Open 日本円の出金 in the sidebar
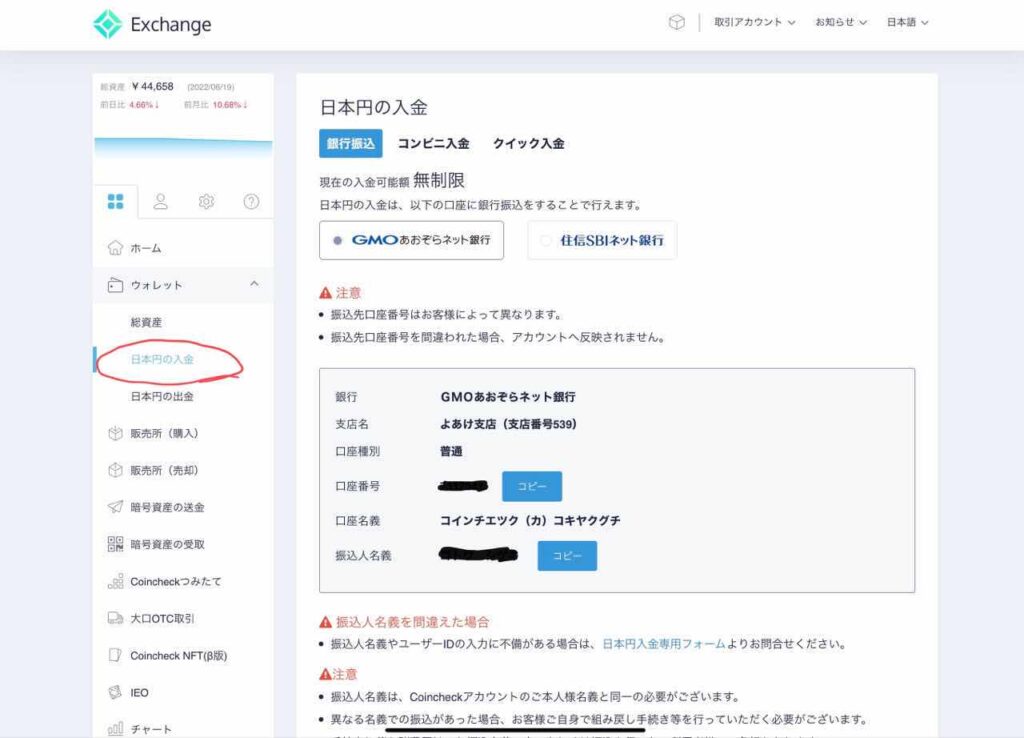The image size is (1024, 738). (162, 396)
